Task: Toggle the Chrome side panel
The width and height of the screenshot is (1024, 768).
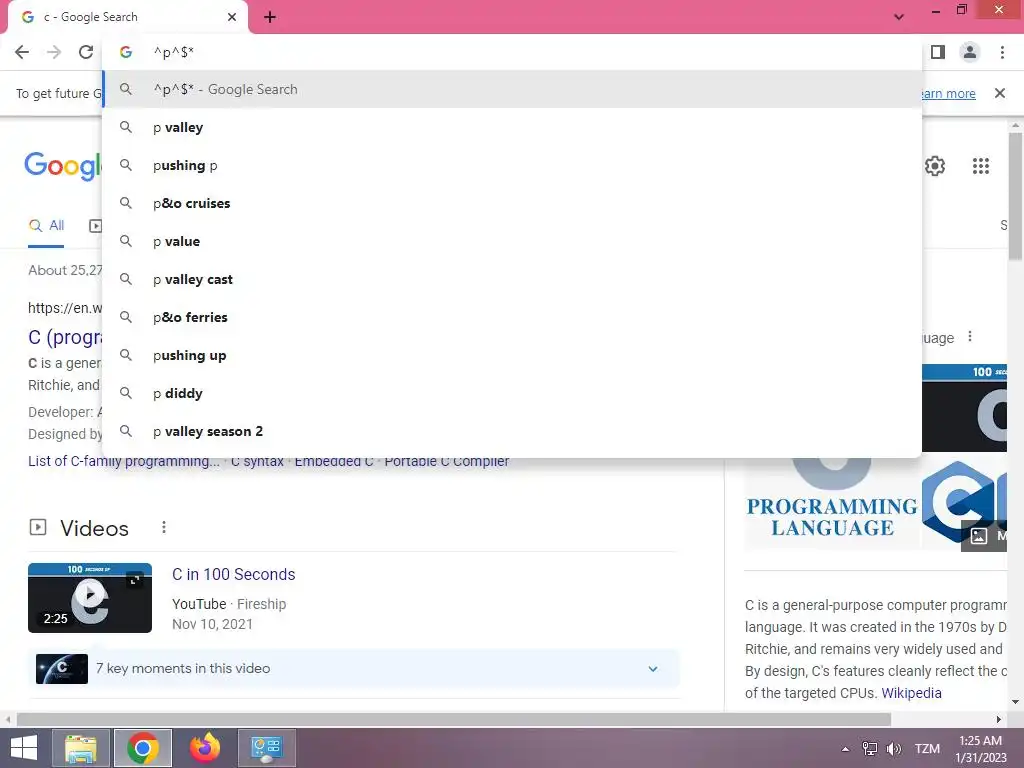Action: (938, 52)
